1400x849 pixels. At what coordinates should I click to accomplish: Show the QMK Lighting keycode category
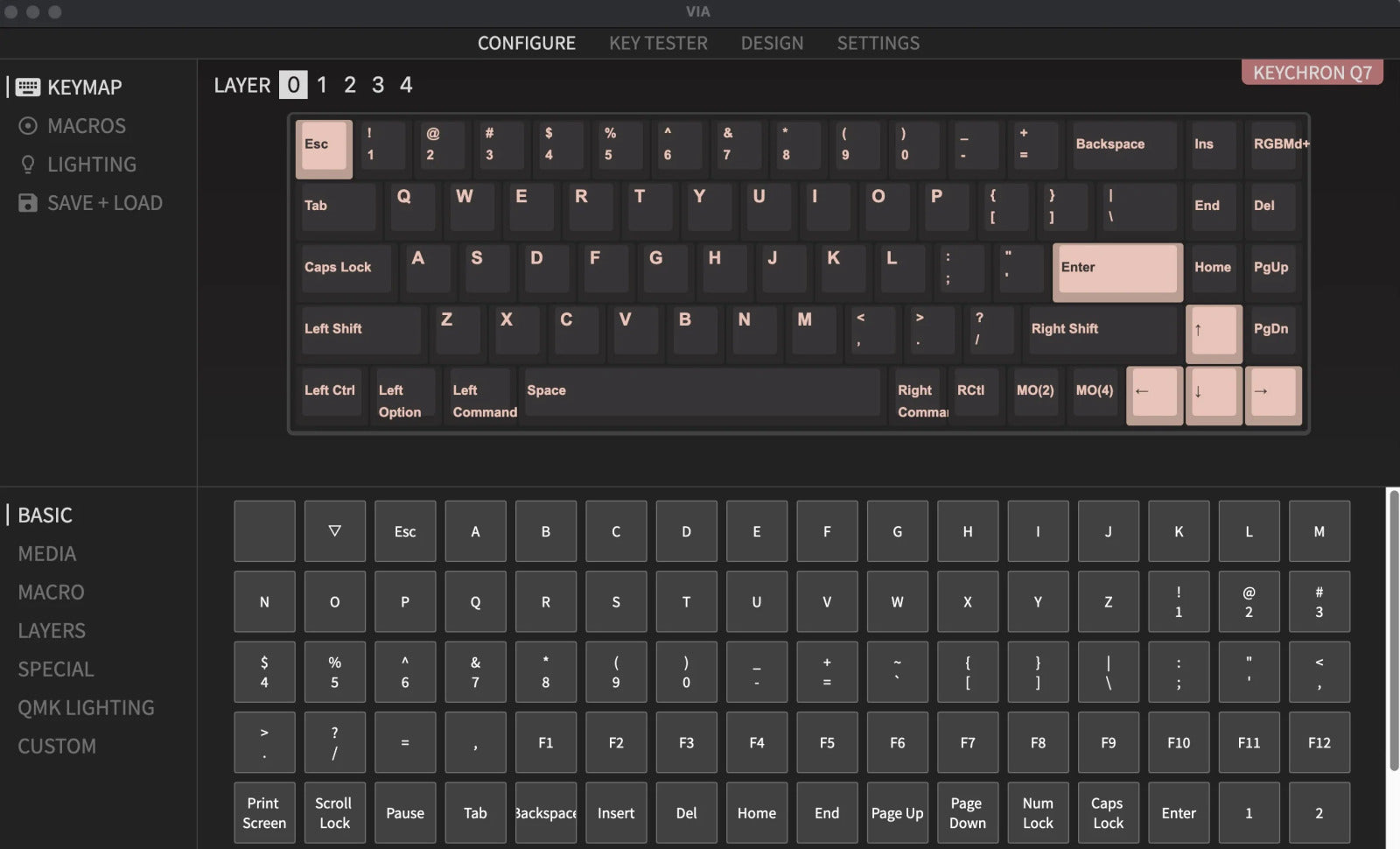86,708
